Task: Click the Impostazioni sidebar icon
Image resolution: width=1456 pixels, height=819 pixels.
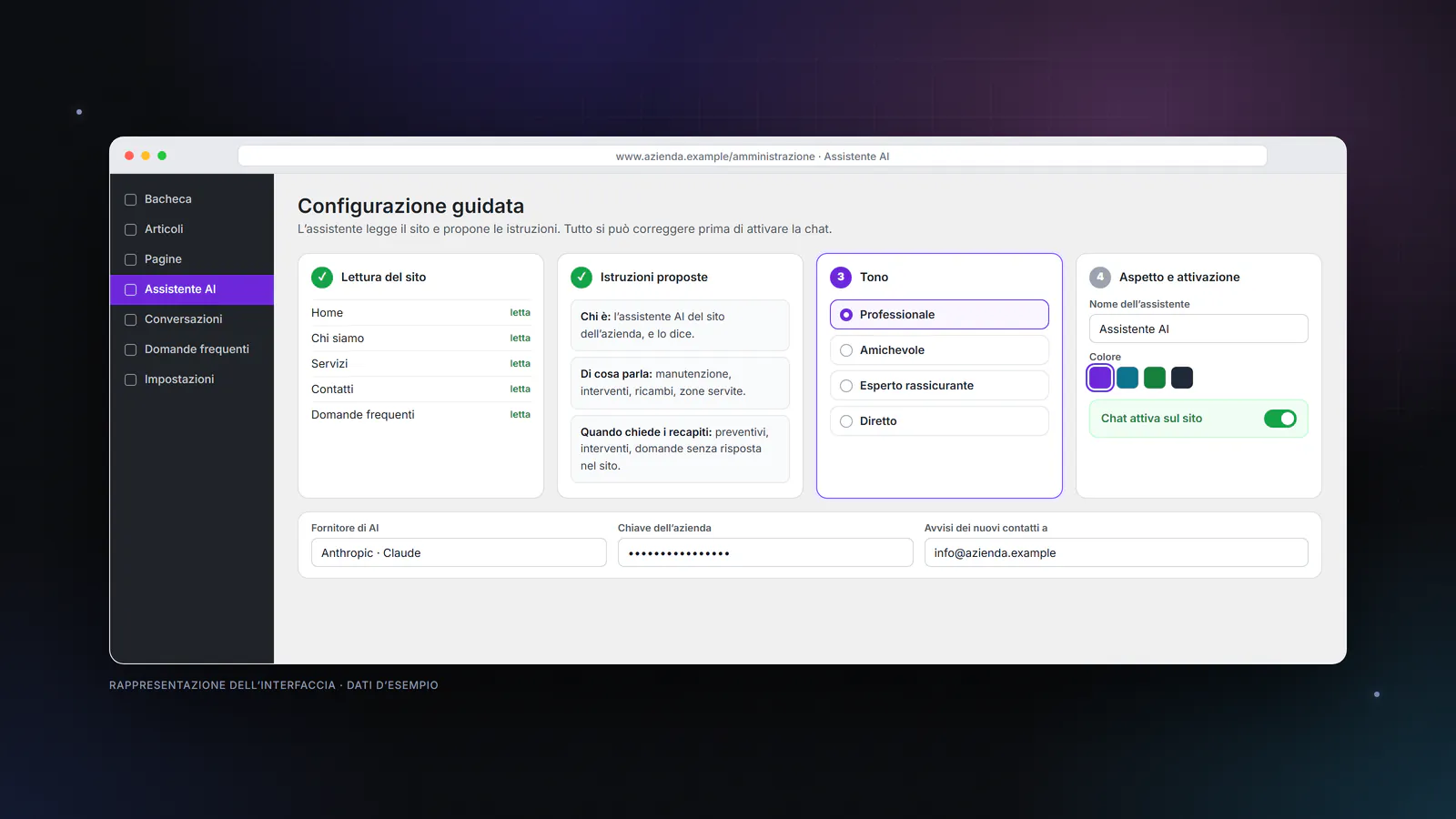Action: pos(130,379)
